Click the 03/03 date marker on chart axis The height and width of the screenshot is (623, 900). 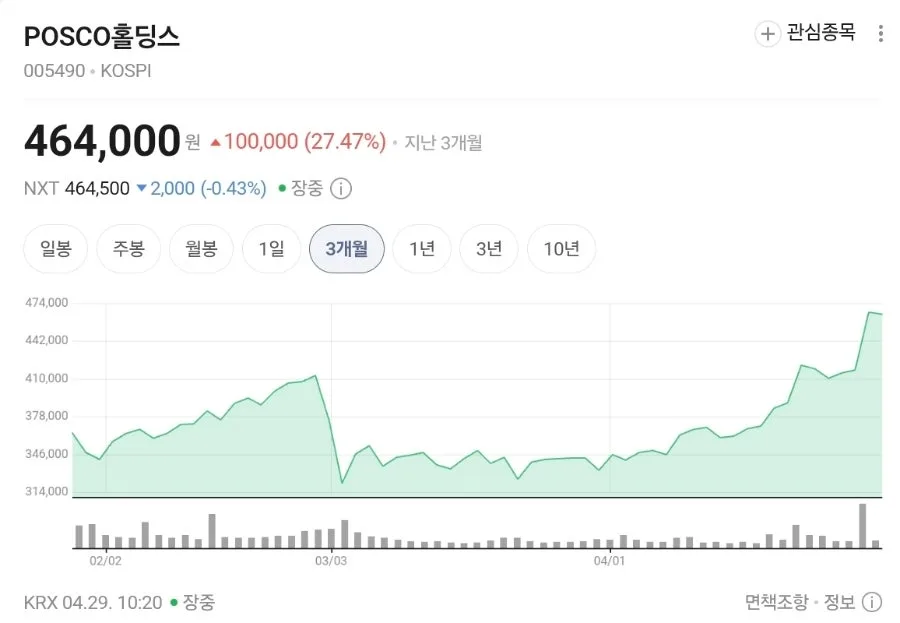click(331, 560)
